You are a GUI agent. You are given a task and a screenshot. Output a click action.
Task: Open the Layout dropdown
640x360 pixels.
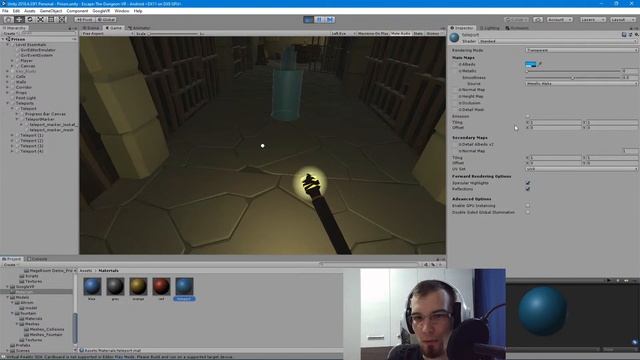coord(623,20)
